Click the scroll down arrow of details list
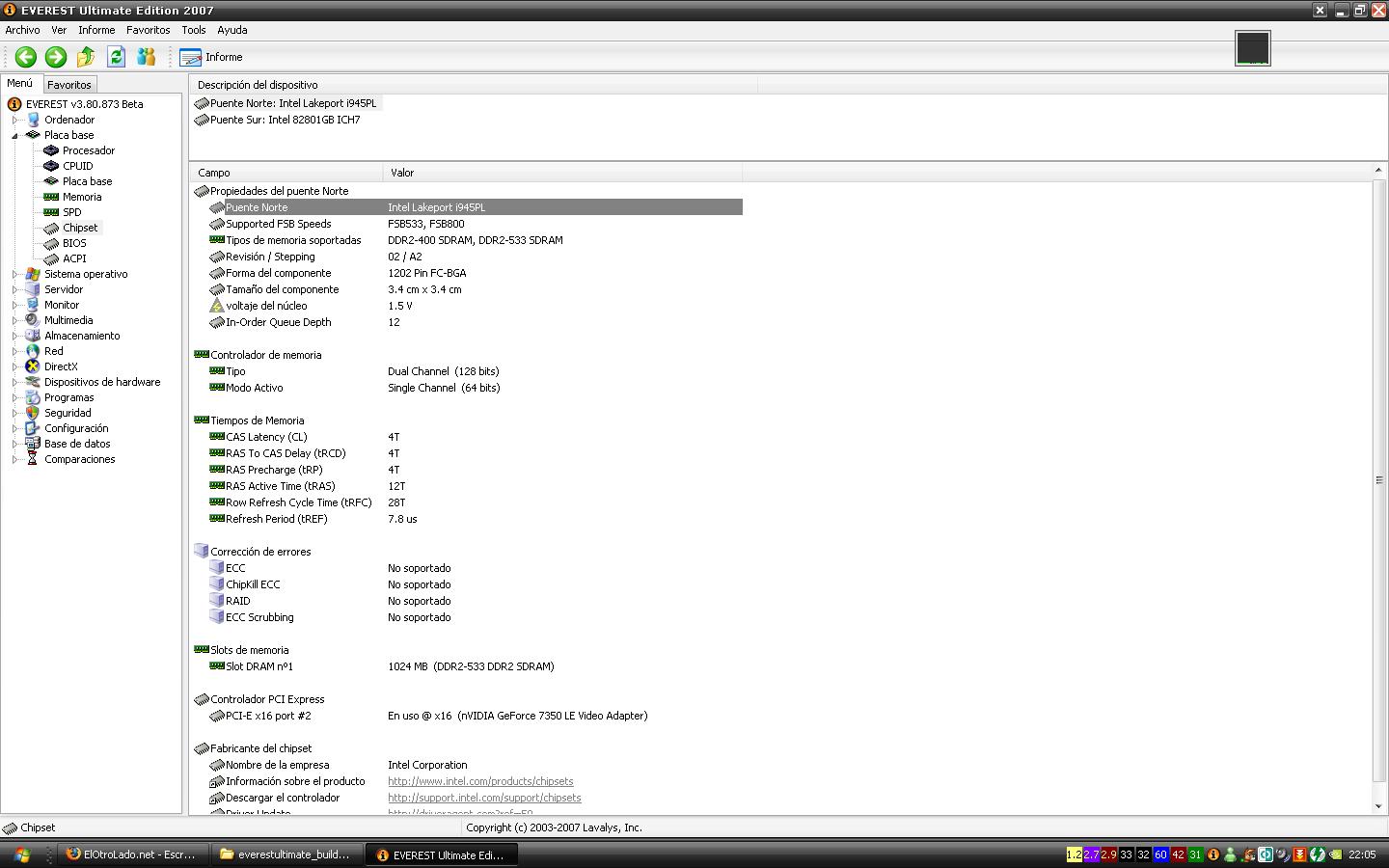1389x868 pixels. (1377, 806)
